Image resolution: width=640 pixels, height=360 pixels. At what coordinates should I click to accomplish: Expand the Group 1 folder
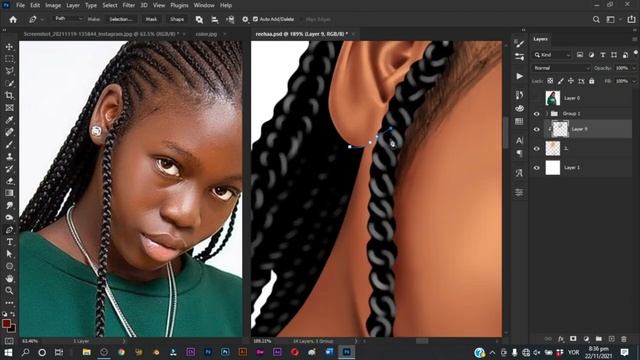click(x=547, y=114)
